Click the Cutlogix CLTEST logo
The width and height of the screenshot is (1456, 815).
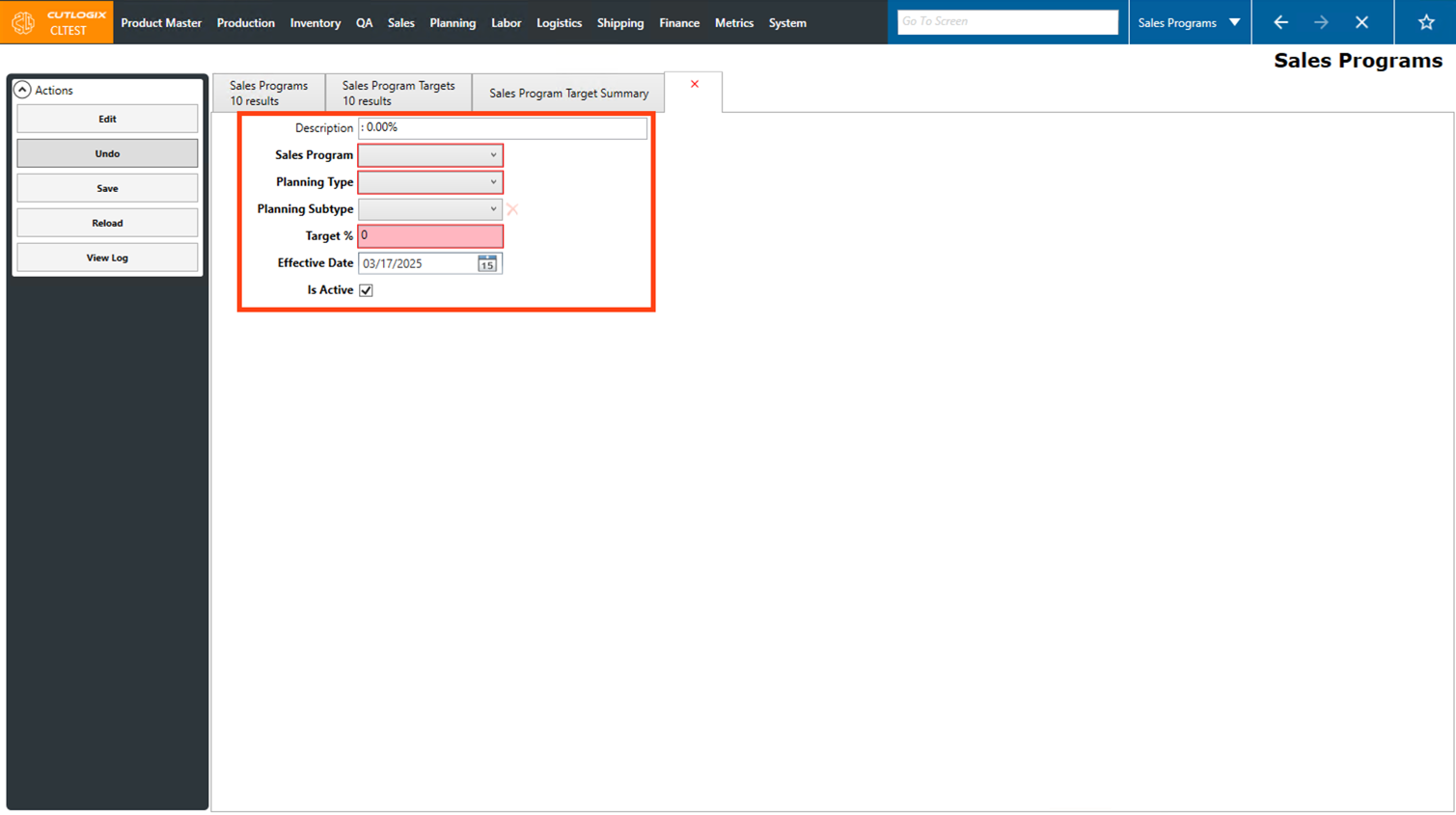[57, 22]
